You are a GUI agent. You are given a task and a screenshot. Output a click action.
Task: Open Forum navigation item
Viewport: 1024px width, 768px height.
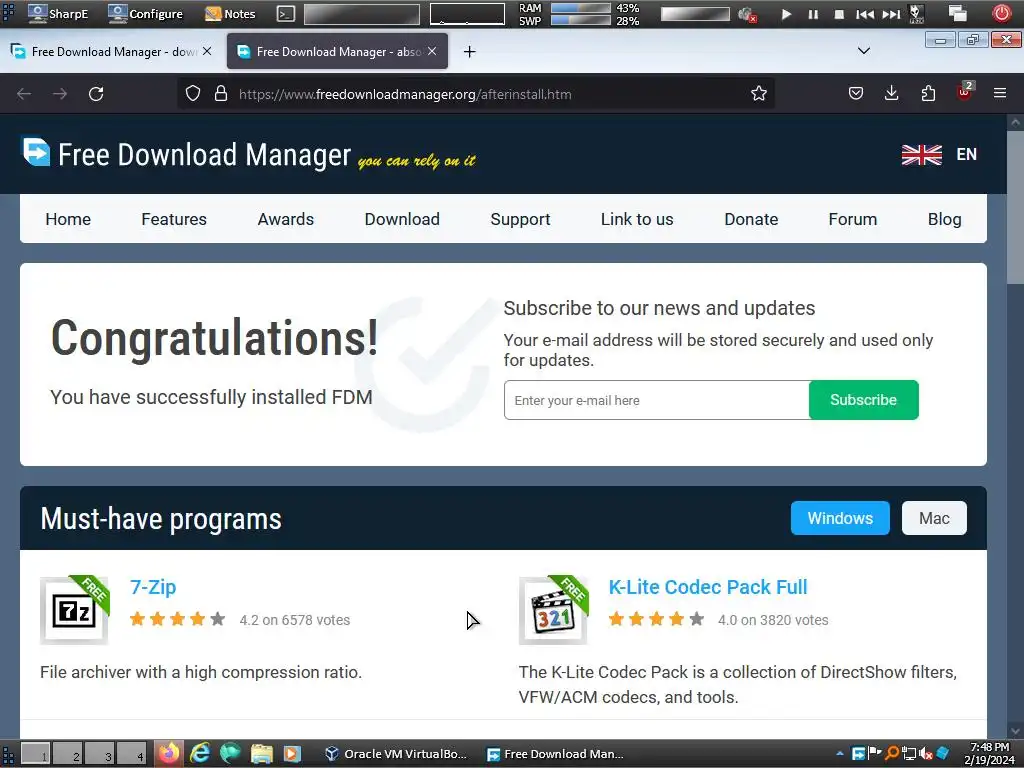pyautogui.click(x=852, y=219)
